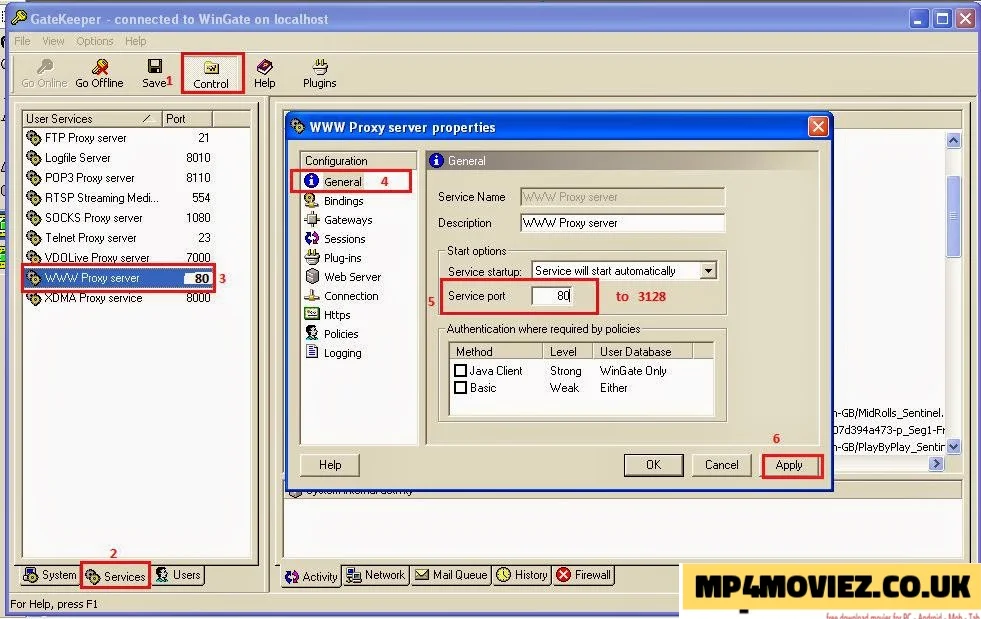
Task: Select SOCKS Proxy server service icon
Action: 33,218
